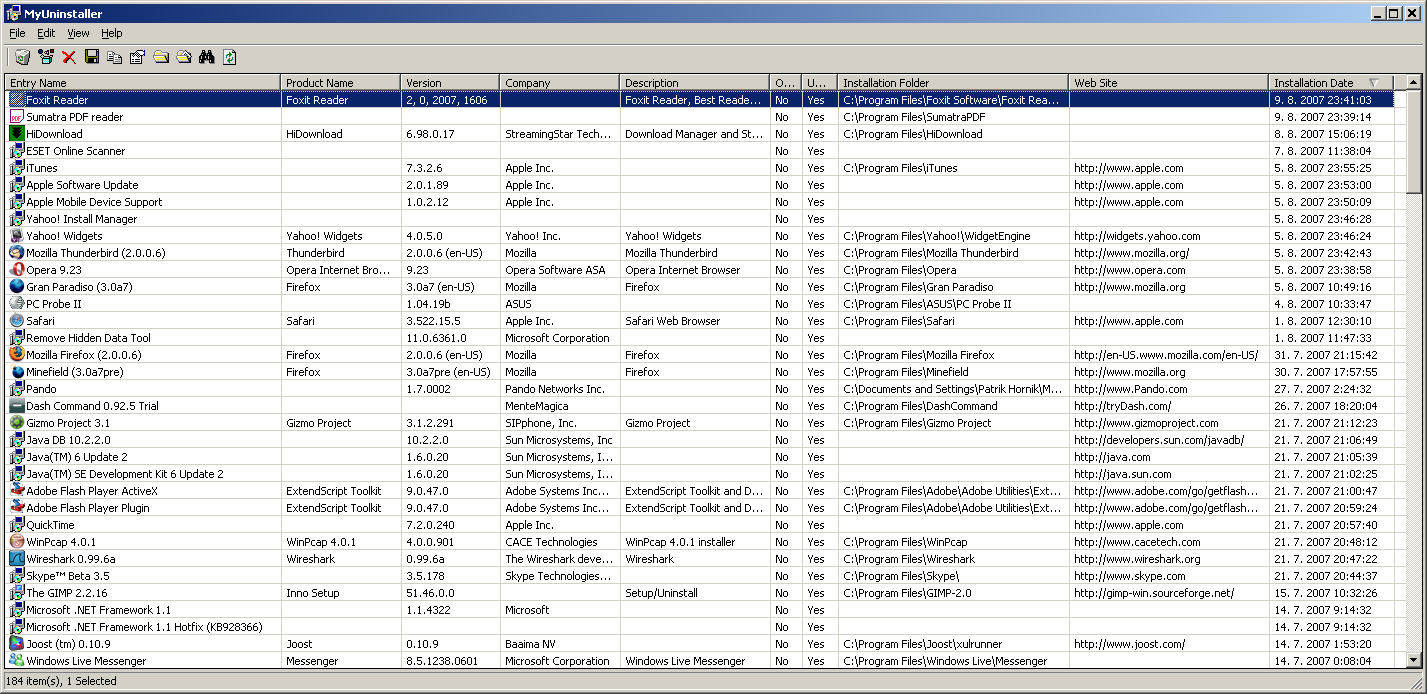Click the Gran Paradiso globe icon
This screenshot has height=694, width=1427.
coord(17,287)
